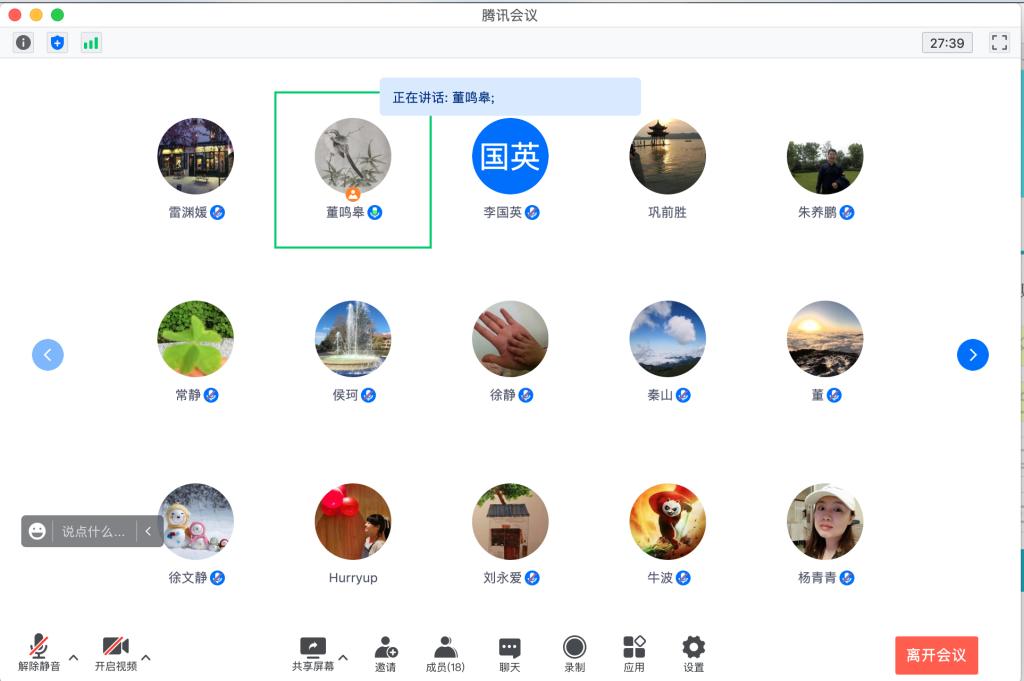
Task: Open the Invite (邀请) icon
Action: [x=385, y=653]
